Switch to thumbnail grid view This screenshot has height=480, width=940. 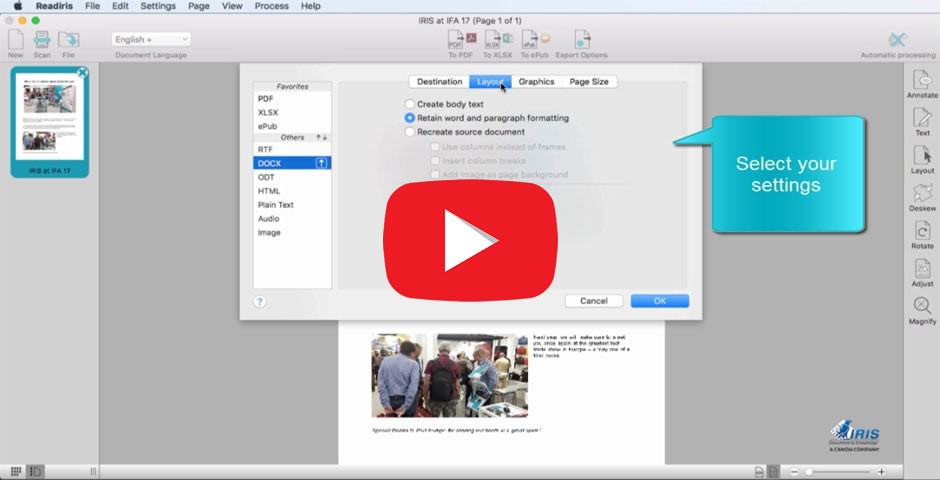point(16,472)
